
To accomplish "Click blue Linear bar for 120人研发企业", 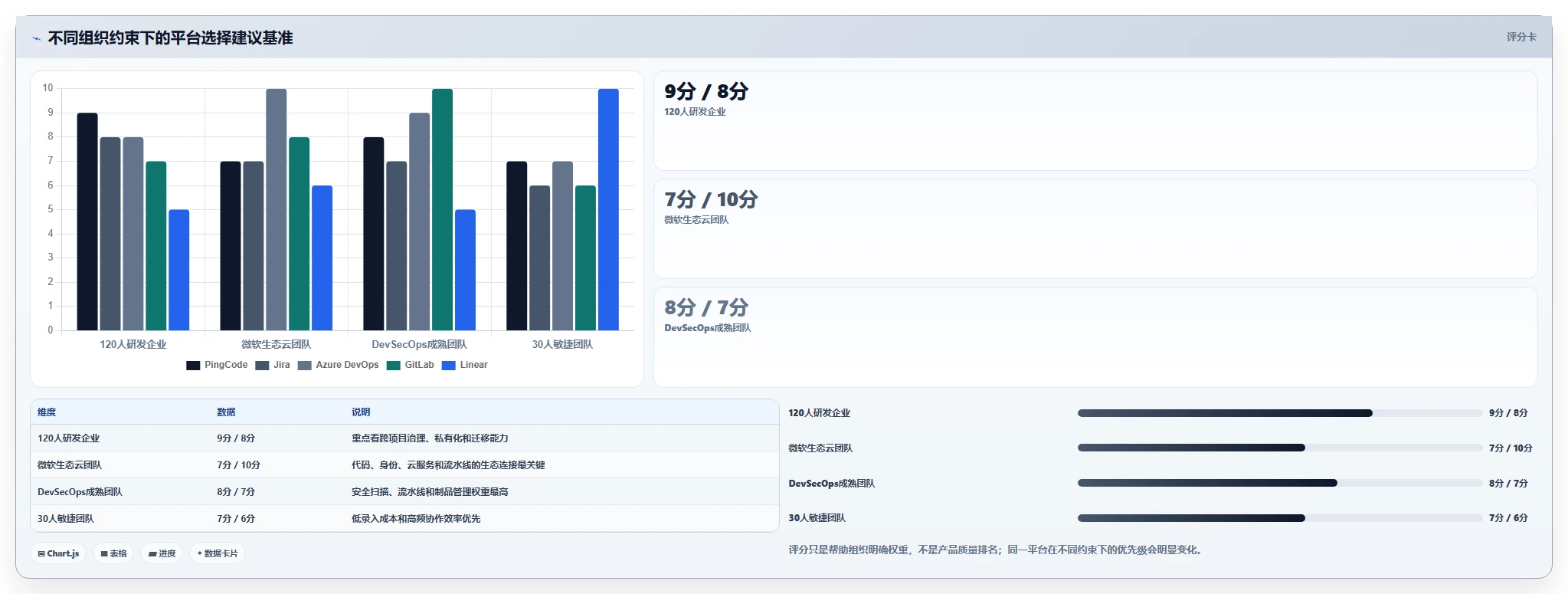I will 179,270.
